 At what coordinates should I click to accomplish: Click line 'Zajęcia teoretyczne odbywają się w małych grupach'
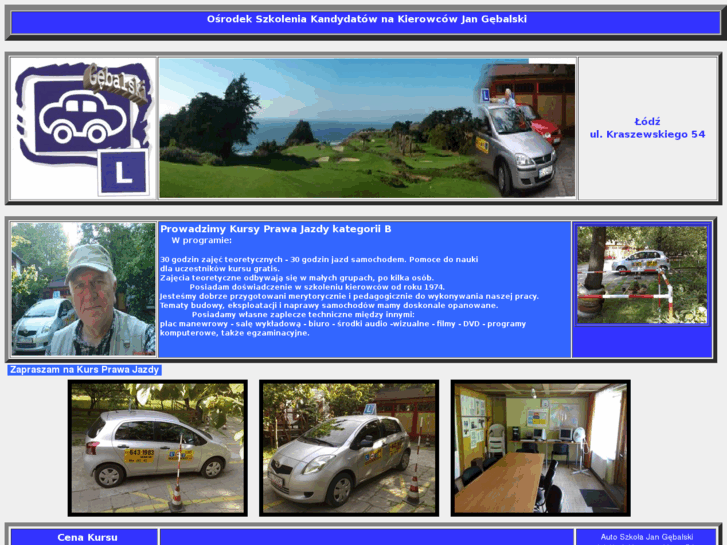[297, 278]
